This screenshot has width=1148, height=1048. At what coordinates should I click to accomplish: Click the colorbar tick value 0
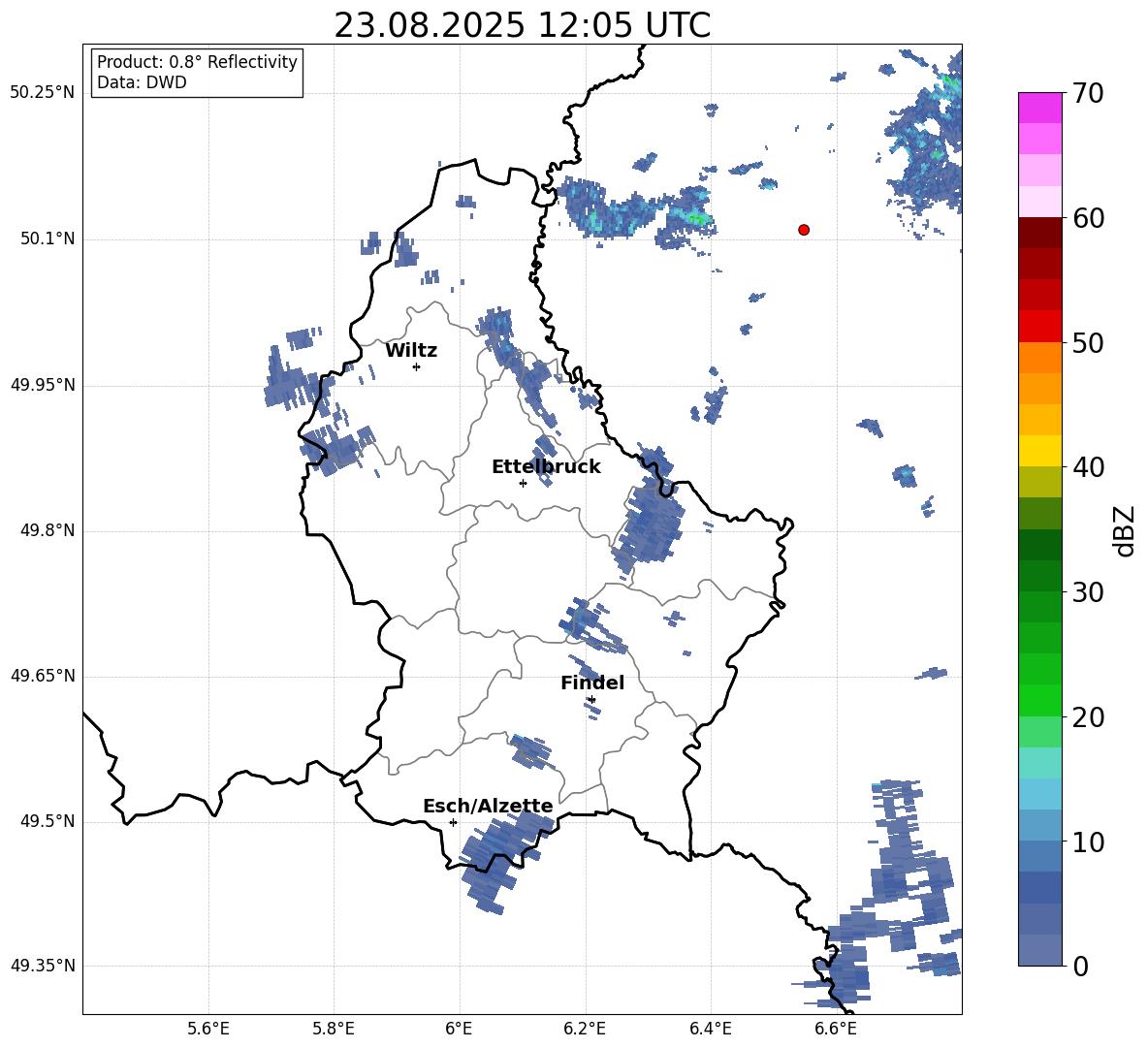click(x=1081, y=966)
